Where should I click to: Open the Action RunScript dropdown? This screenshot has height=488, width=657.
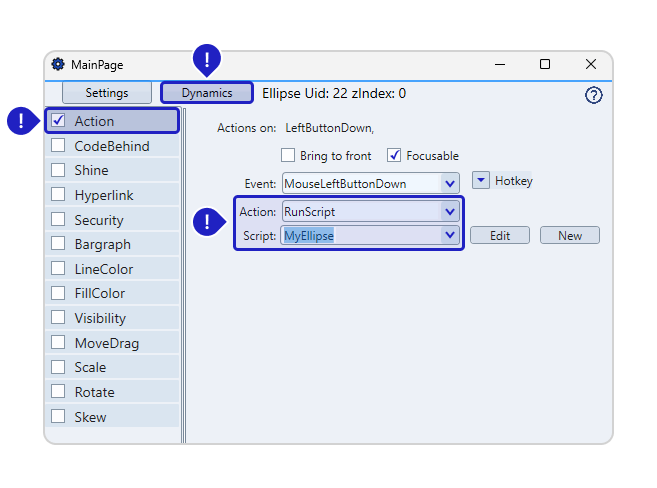coord(450,212)
